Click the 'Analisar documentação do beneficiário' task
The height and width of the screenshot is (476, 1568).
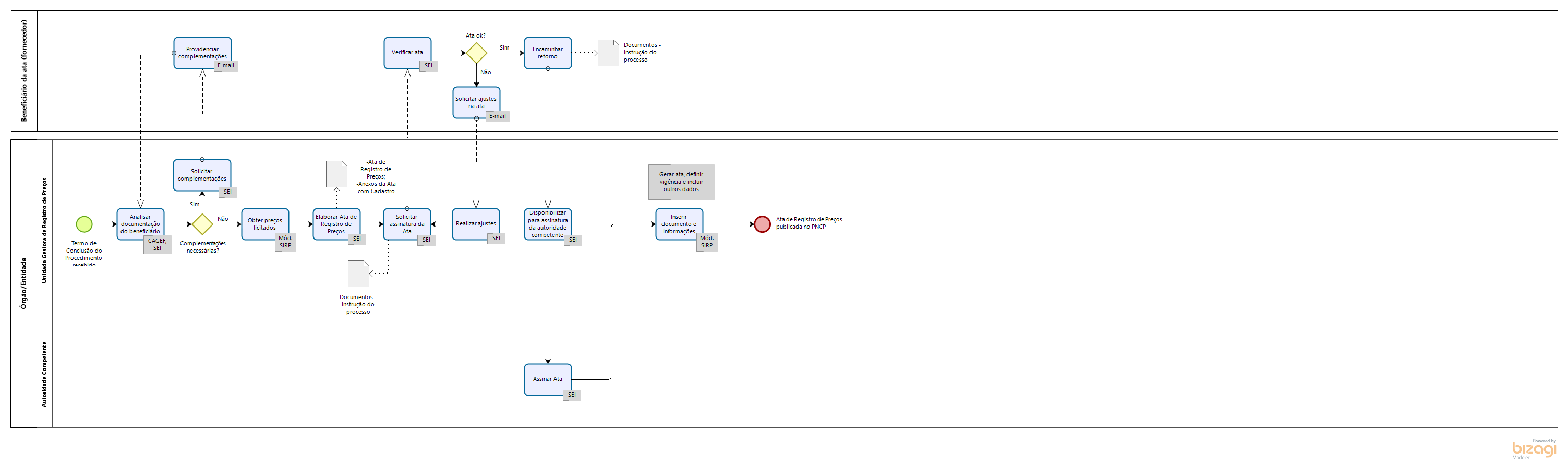pyautogui.click(x=140, y=223)
